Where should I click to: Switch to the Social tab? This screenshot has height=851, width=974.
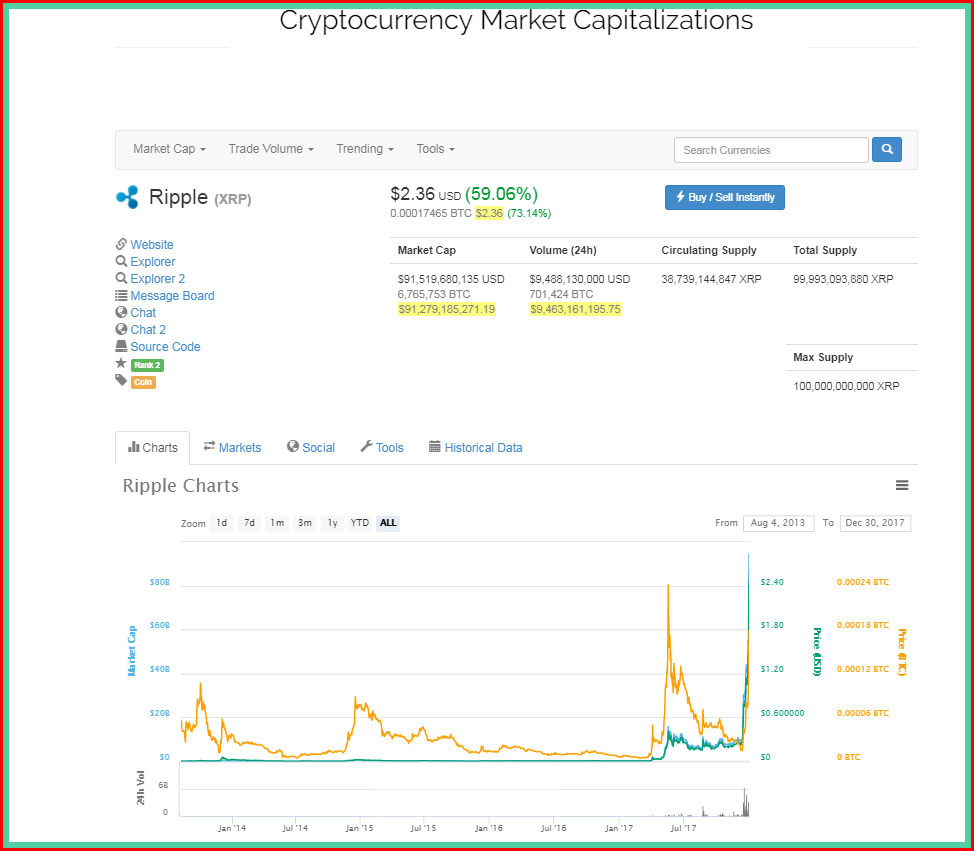[311, 447]
